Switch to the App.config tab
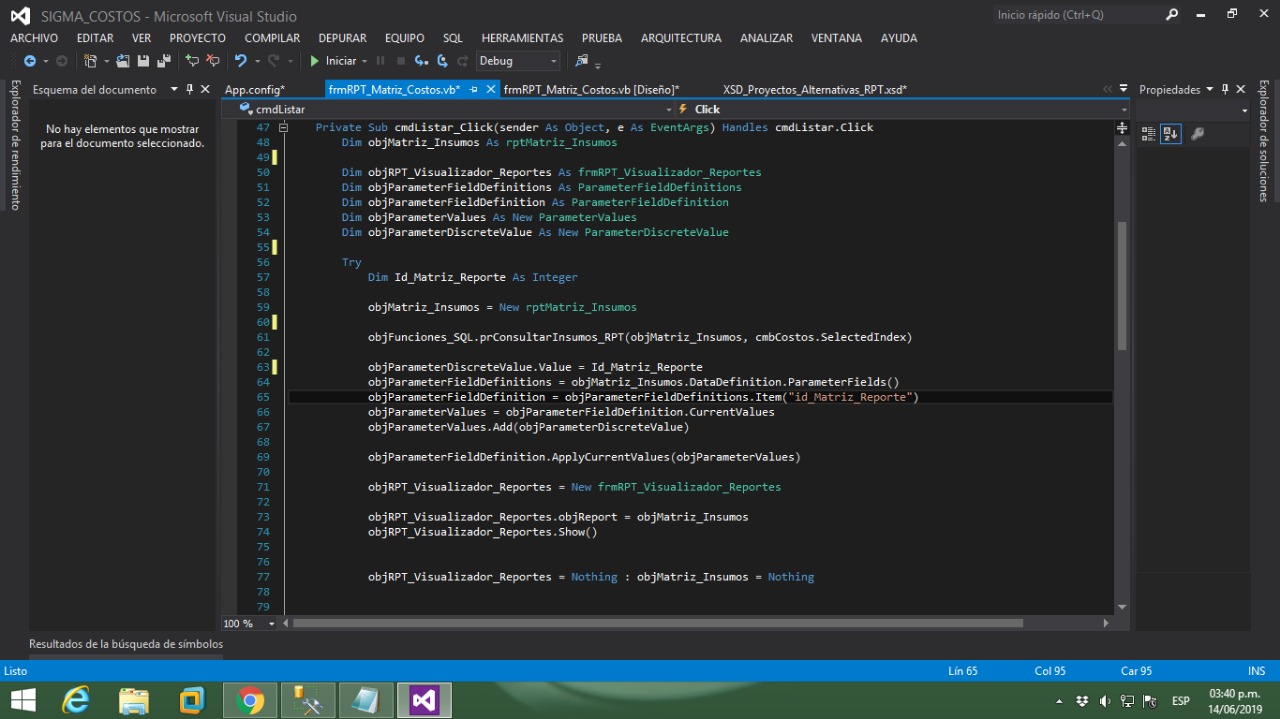The height and width of the screenshot is (719, 1280). (254, 90)
